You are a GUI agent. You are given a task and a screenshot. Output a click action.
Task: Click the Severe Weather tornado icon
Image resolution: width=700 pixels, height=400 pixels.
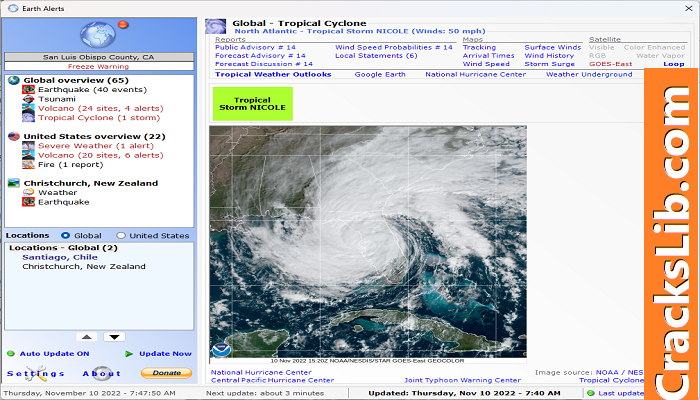click(x=29, y=146)
